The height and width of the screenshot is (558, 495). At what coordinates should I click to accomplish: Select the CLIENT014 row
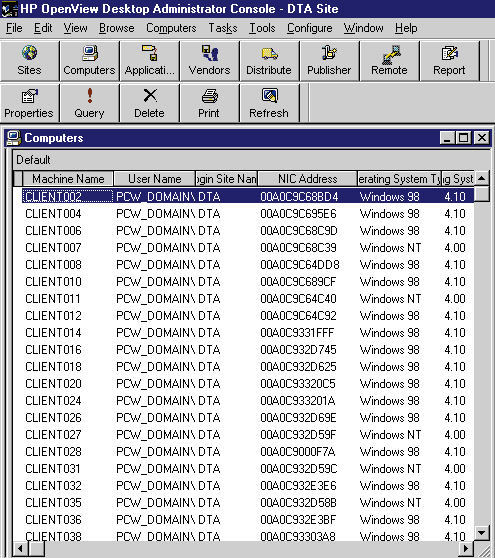click(x=248, y=333)
